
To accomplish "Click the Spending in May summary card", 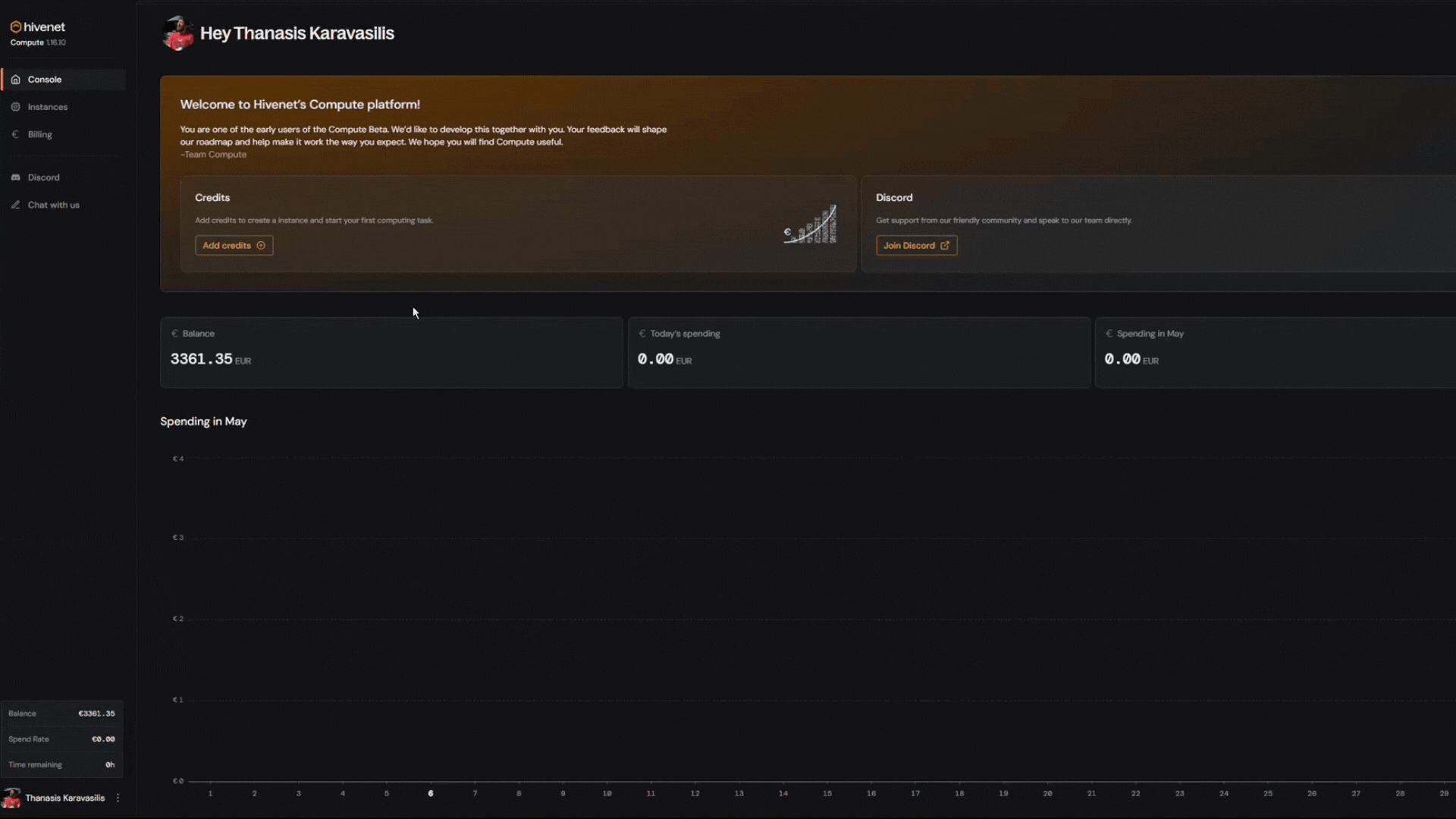I will point(1274,353).
